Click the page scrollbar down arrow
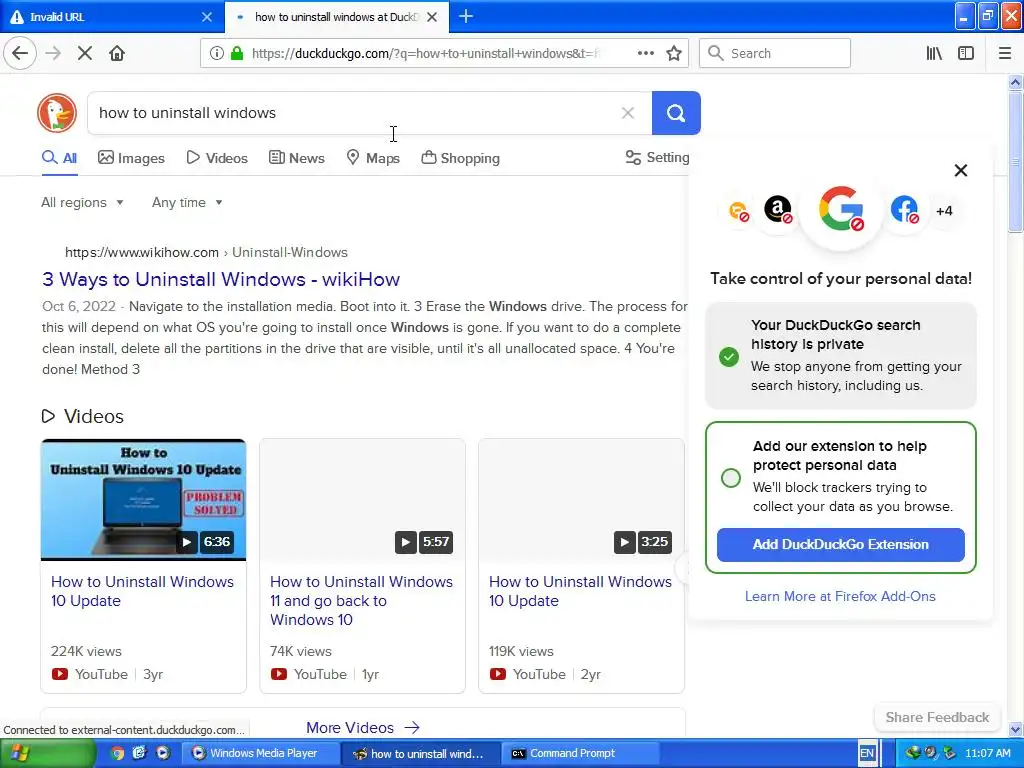 coord(1015,729)
